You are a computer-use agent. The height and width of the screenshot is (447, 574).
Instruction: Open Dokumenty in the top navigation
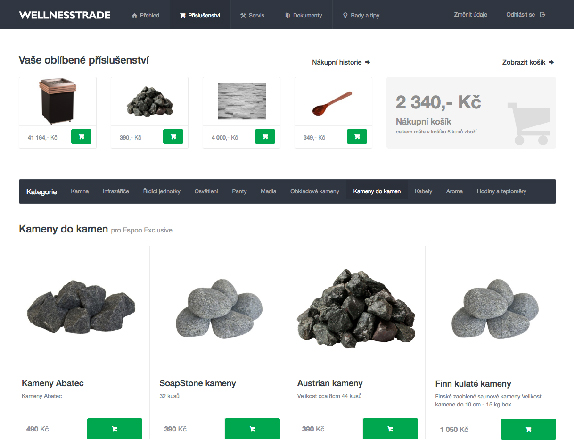pos(303,15)
